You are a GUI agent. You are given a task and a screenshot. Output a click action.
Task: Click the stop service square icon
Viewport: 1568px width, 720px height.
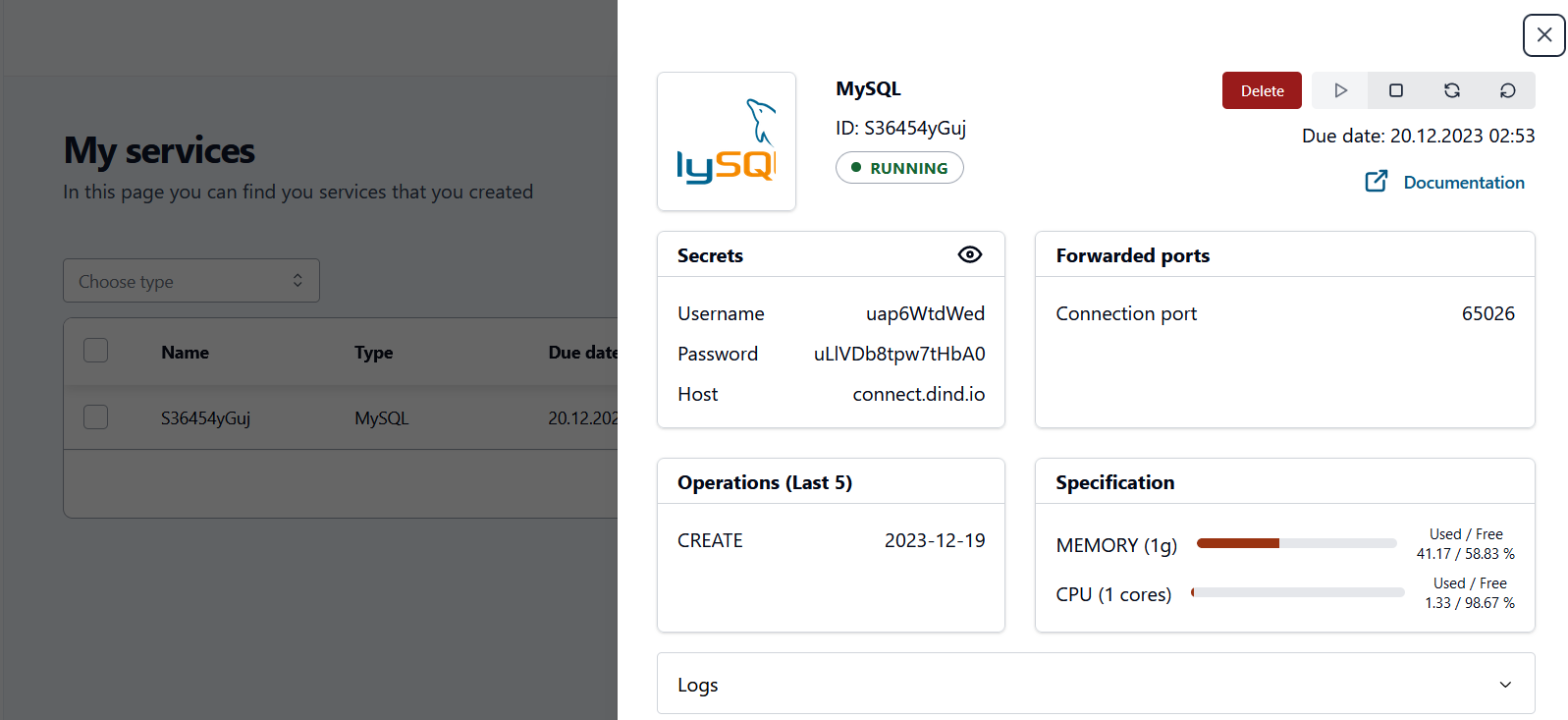(1396, 90)
